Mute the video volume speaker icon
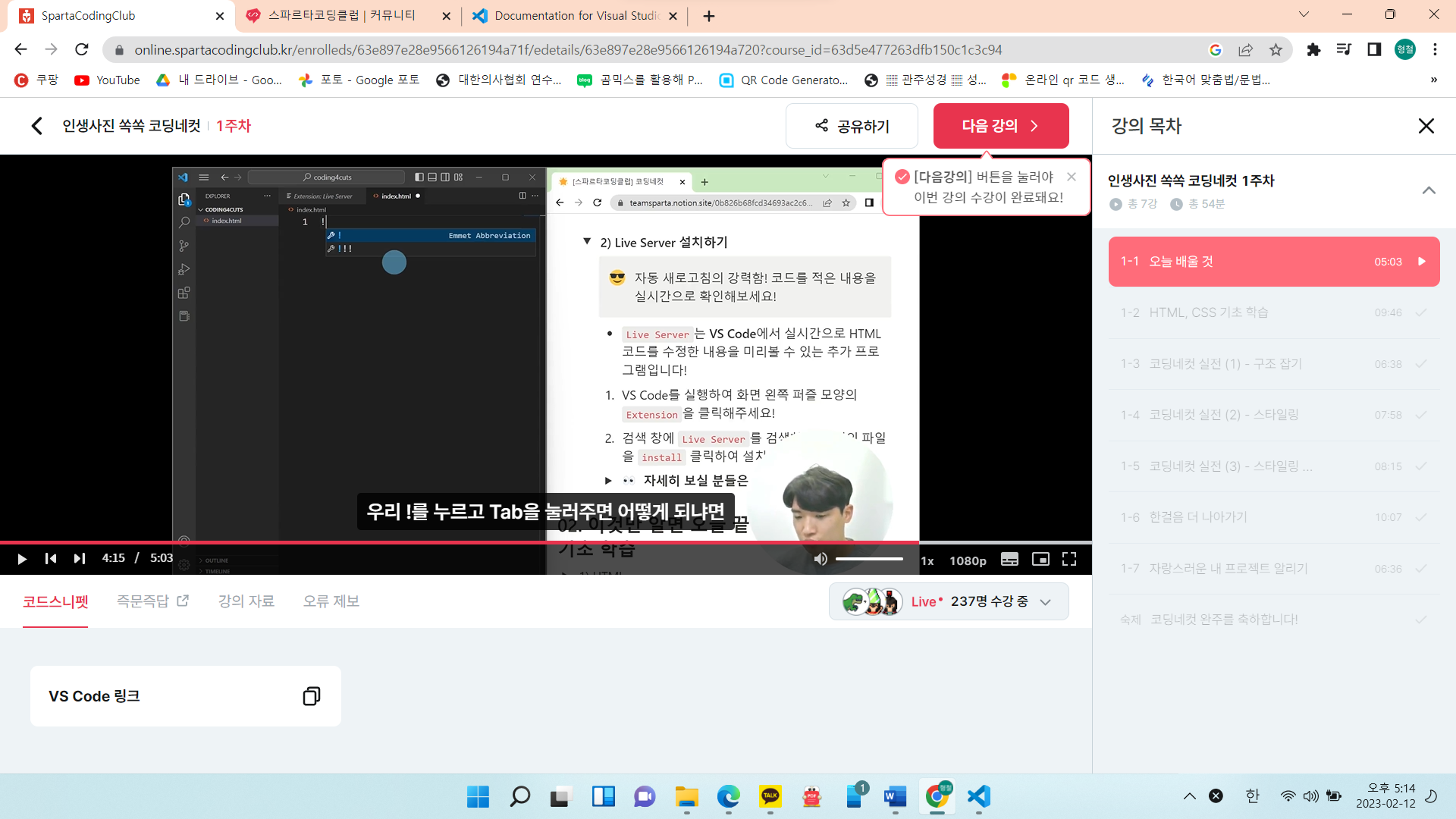1456x819 pixels. click(x=821, y=559)
